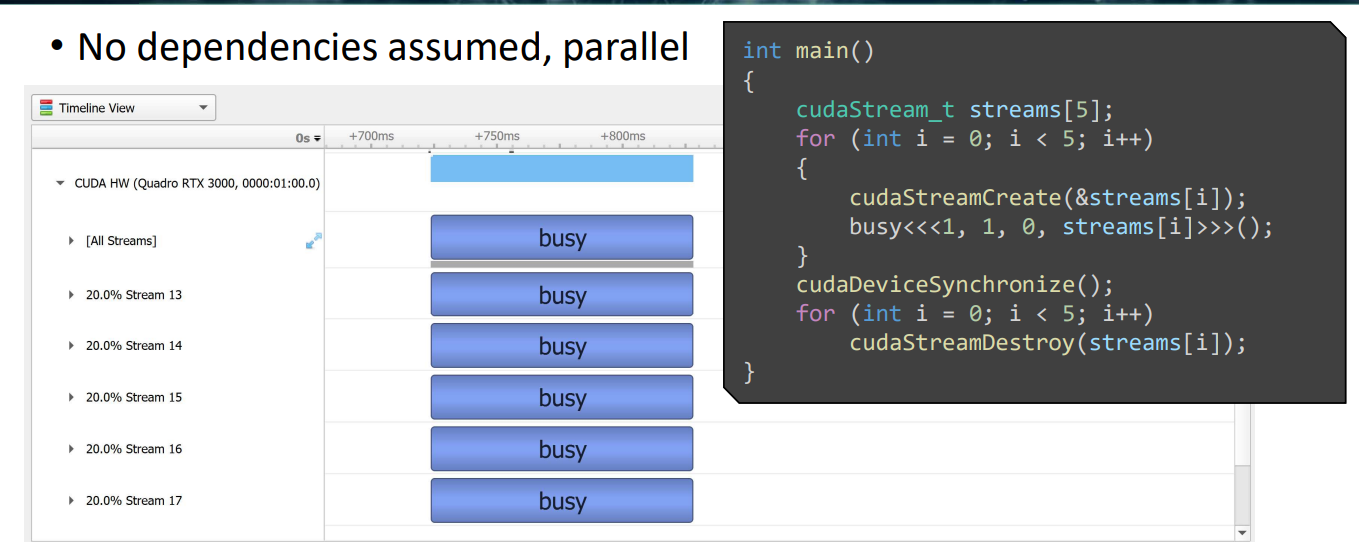Expand the Stream 14 row
Image resolution: width=1359 pixels, height=551 pixels.
(71, 346)
